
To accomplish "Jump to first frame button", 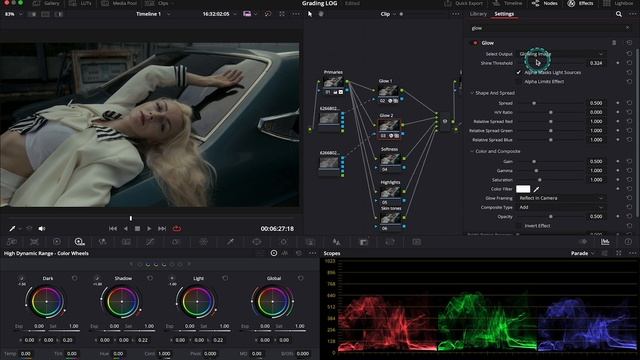I will [113, 229].
